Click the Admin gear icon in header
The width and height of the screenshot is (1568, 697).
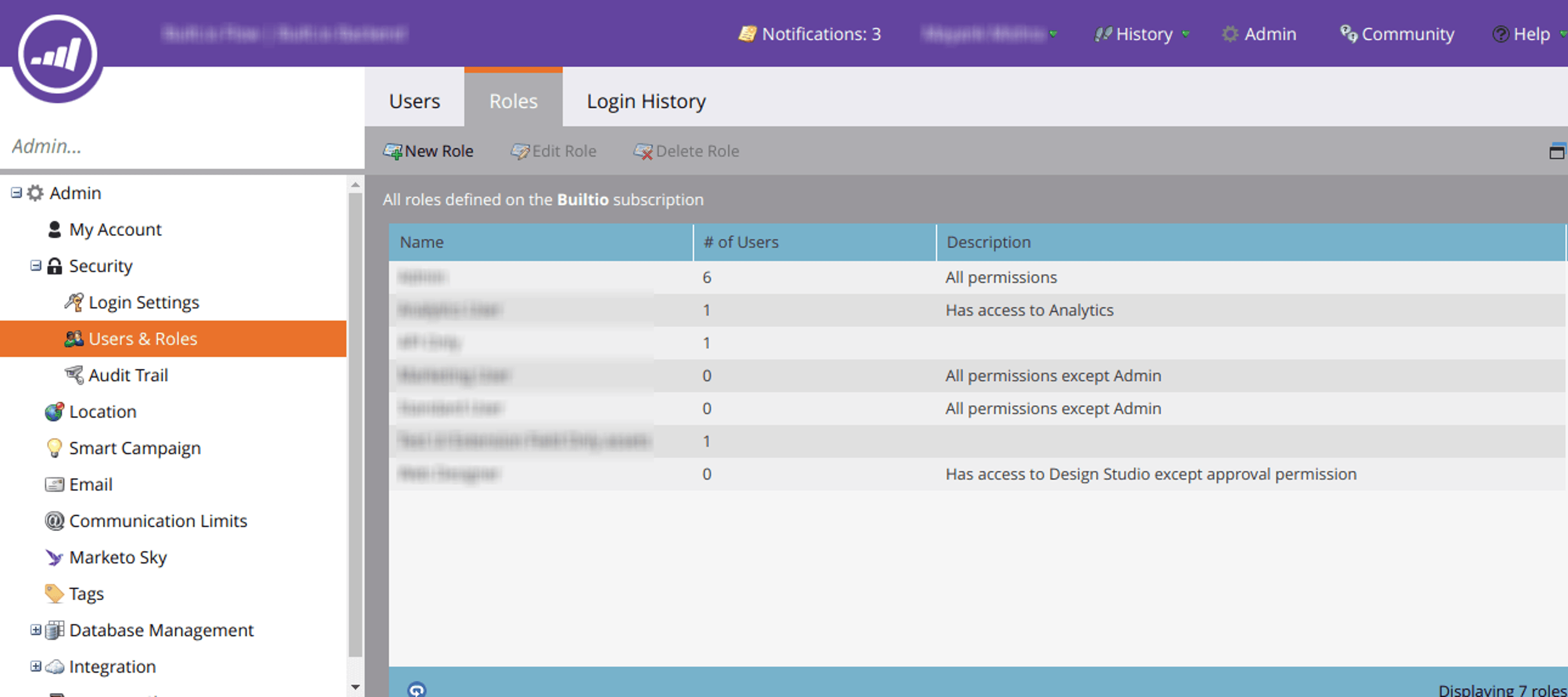coord(1230,34)
